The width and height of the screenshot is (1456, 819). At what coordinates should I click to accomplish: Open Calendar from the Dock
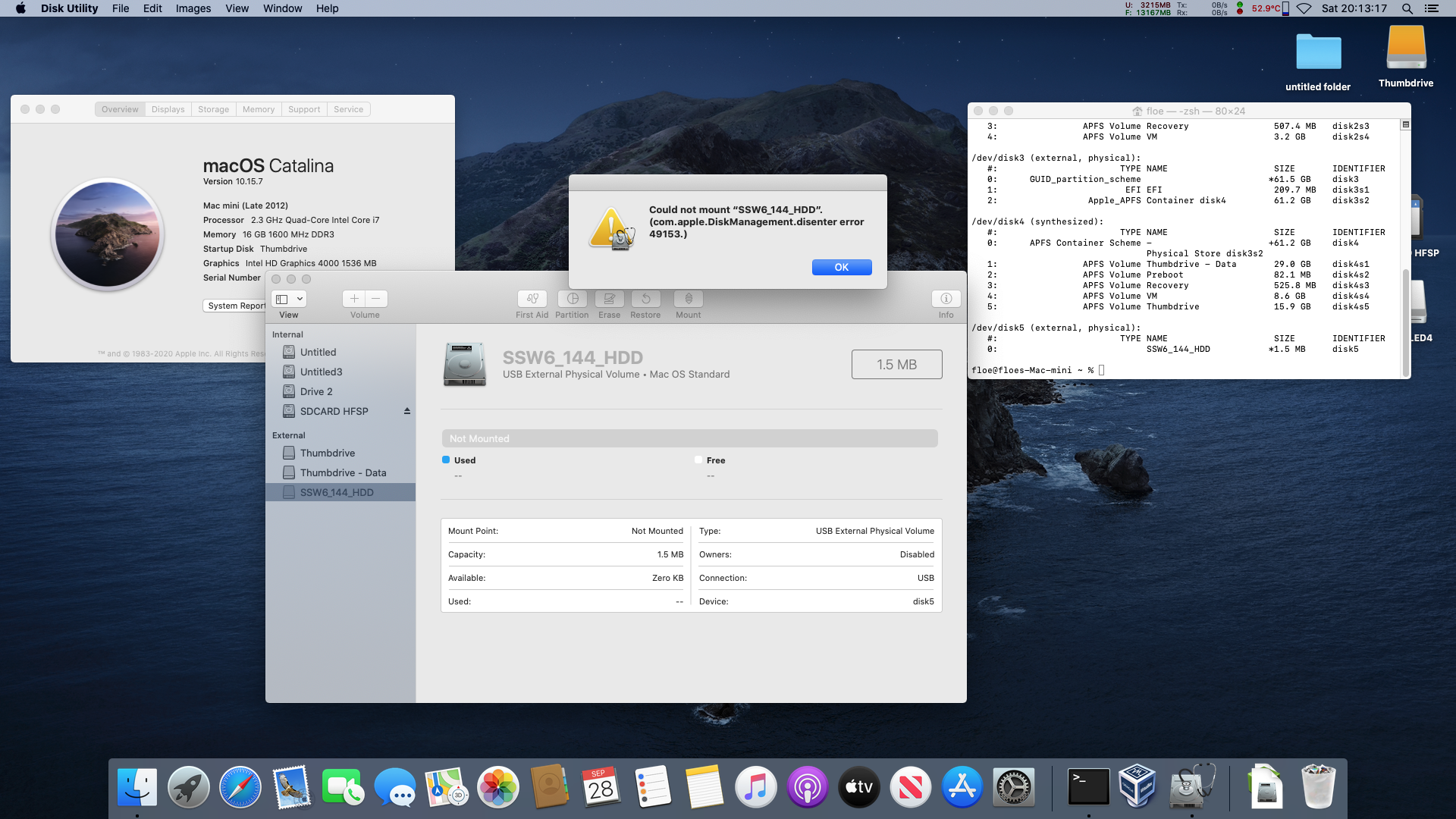click(x=601, y=787)
